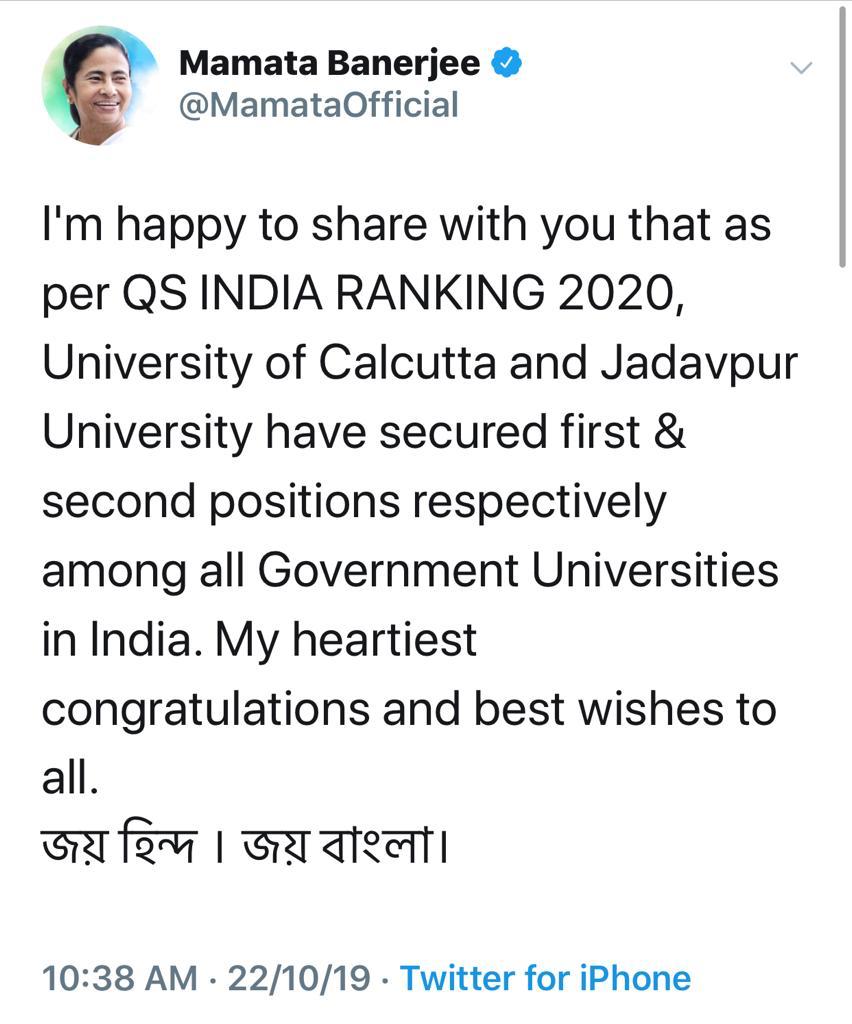This screenshot has width=852, height=1024.
Task: Click the 10:38 AM timestamp
Action: pyautogui.click(x=119, y=978)
